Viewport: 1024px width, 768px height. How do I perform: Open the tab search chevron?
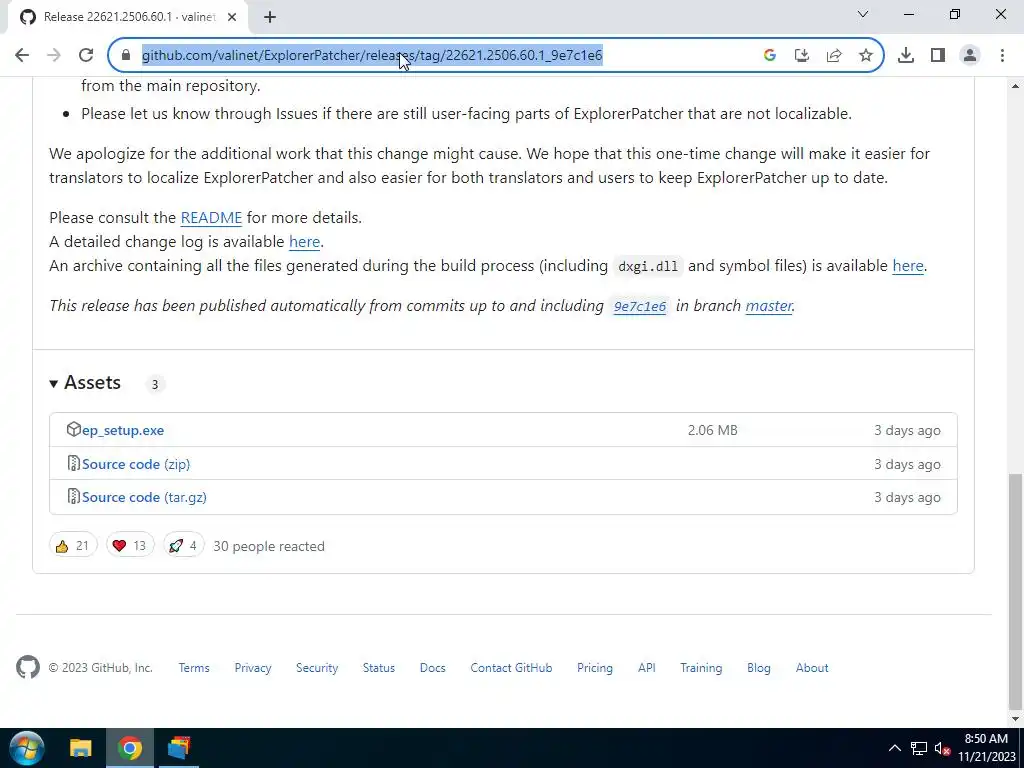(863, 14)
